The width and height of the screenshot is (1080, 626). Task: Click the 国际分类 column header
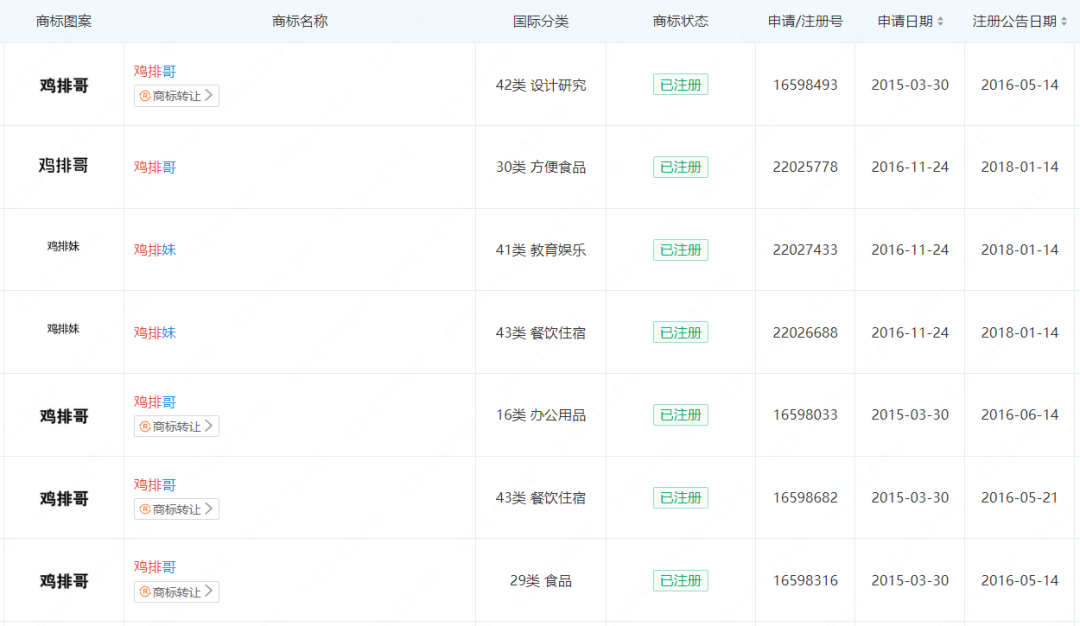(541, 21)
